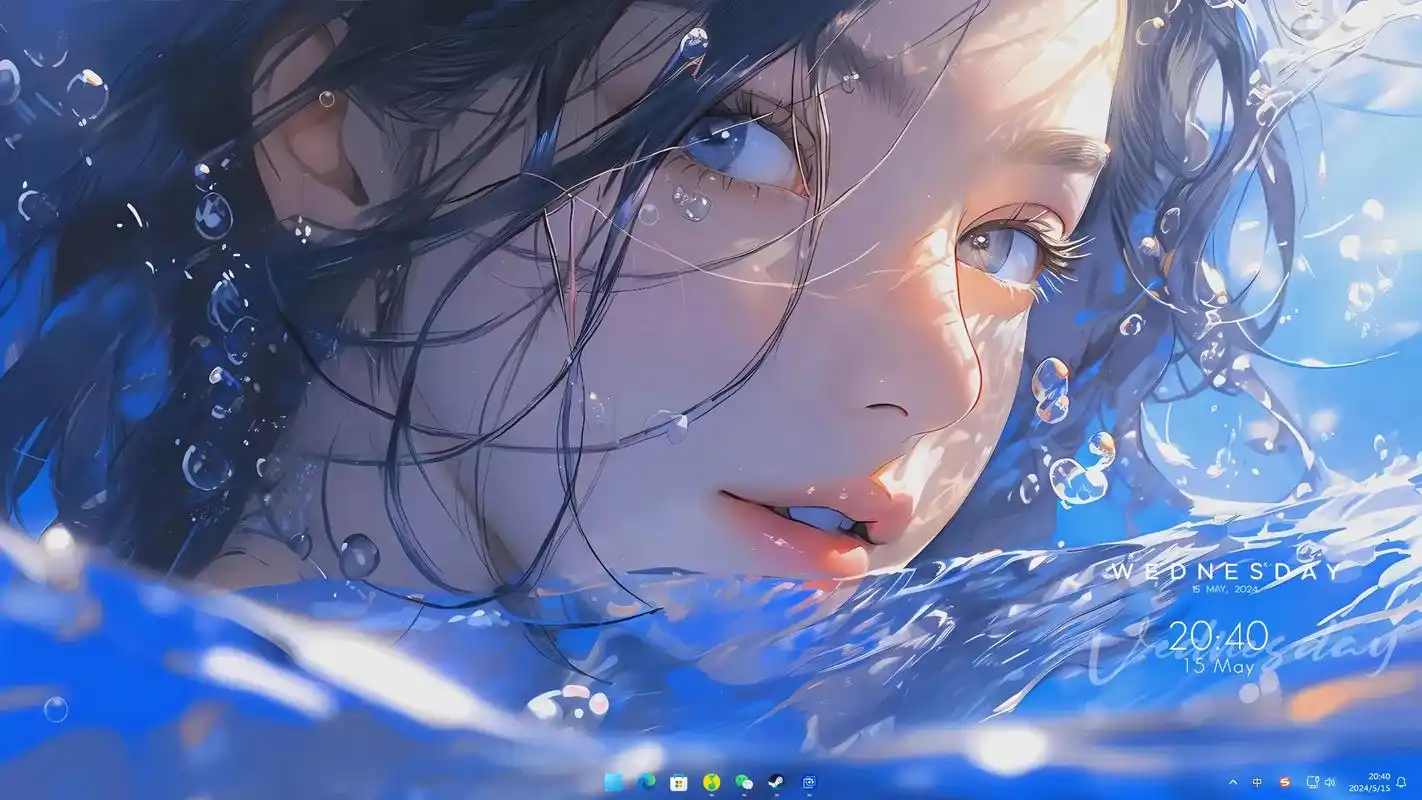Open the Sogou input method tray icon
Screen dimensions: 1422x800
[1285, 782]
